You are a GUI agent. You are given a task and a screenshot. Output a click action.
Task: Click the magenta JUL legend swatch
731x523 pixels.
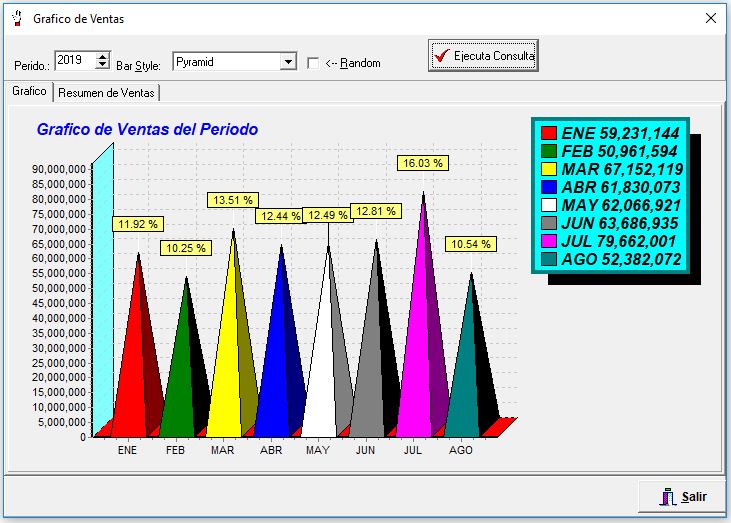548,241
